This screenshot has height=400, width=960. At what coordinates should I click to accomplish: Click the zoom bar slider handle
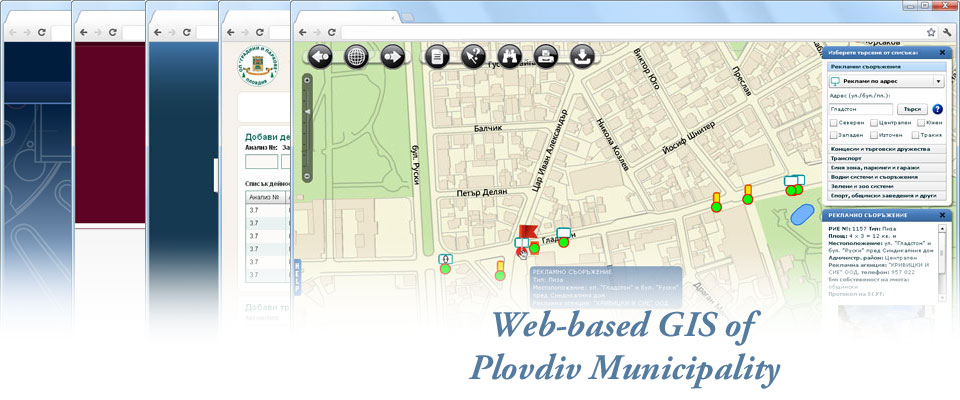click(x=307, y=111)
